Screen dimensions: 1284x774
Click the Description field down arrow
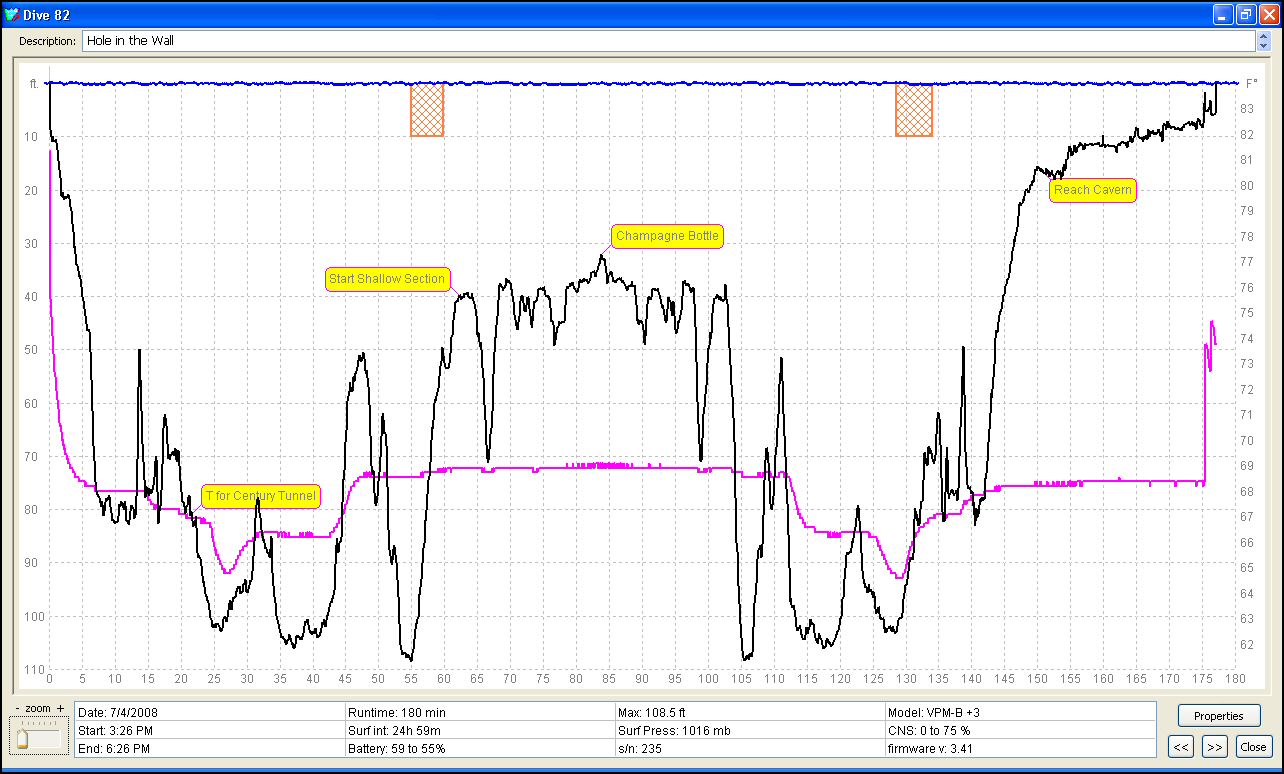(1263, 46)
